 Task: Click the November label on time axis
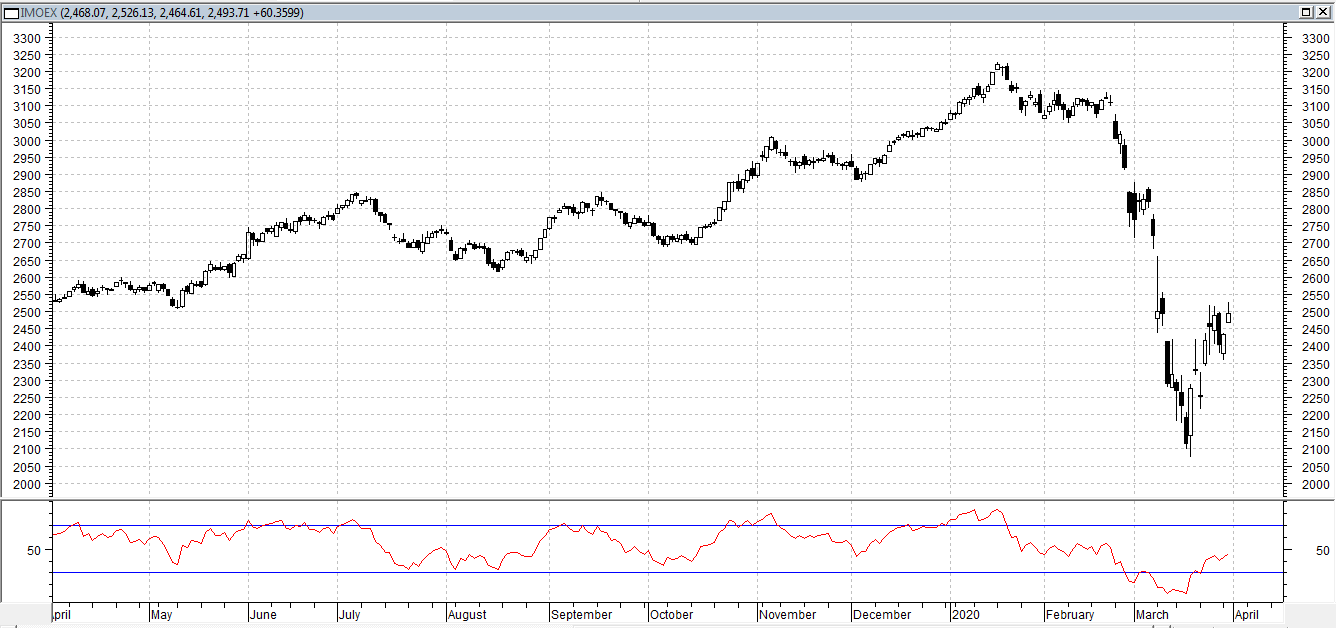788,615
